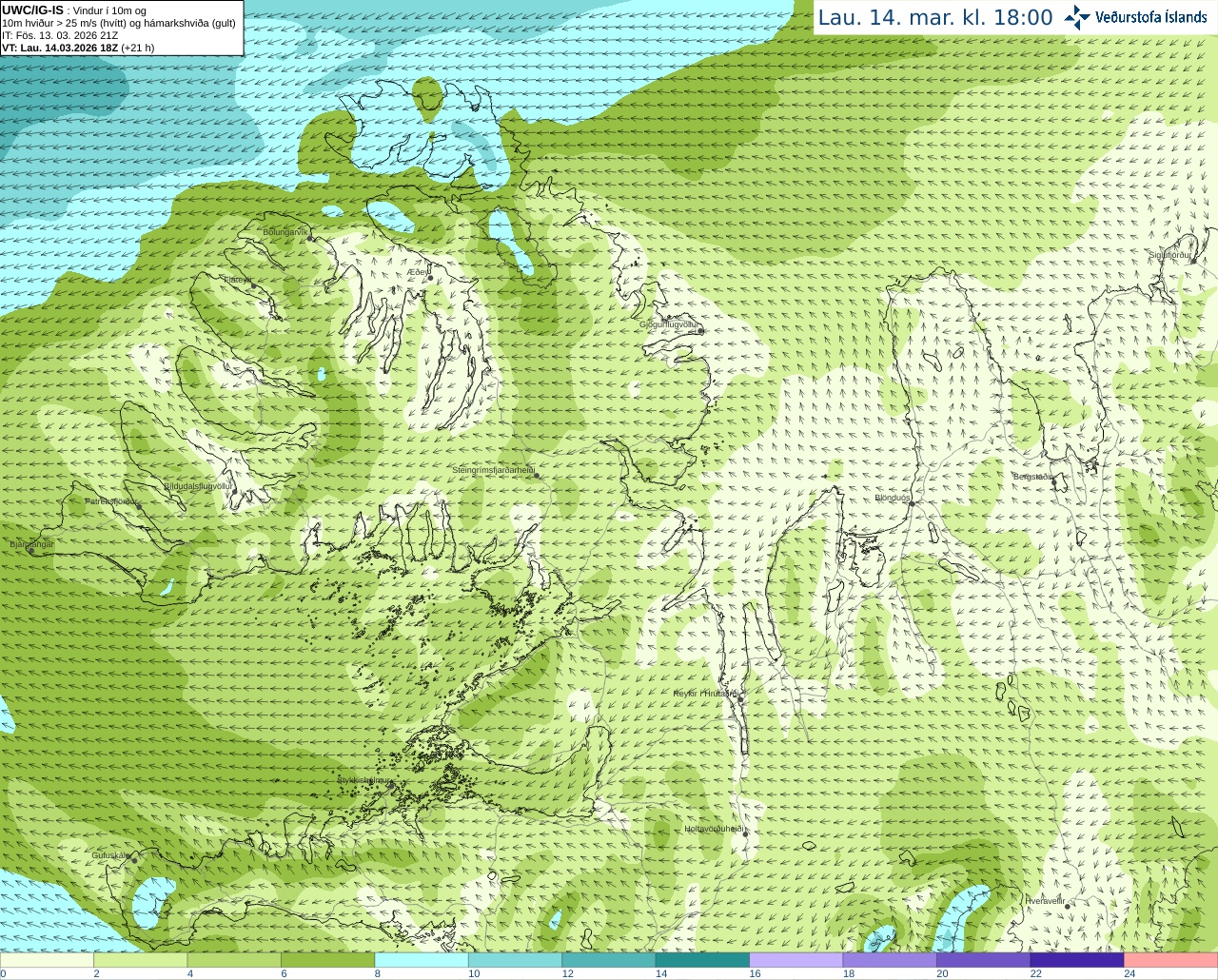Viewport: 1218px width, 980px height.
Task: Click the legend value '10'
Action: click(x=474, y=973)
